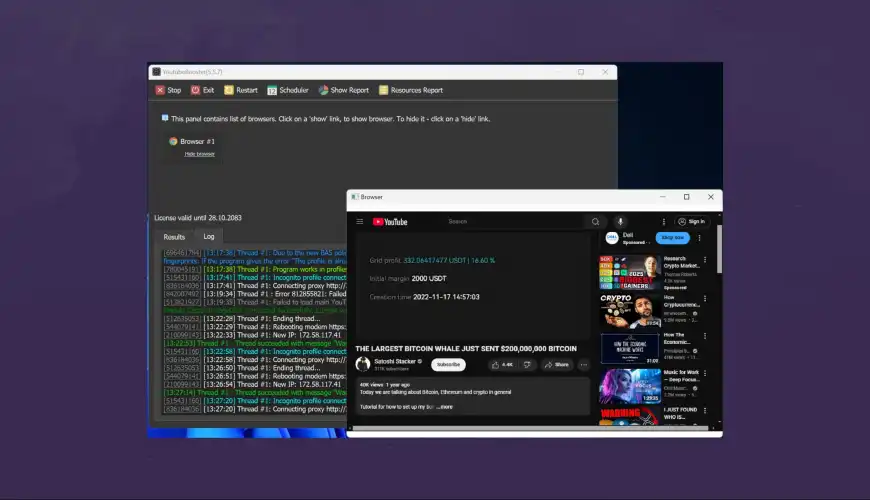Viewport: 870px width, 500px height.
Task: Click Restart in the toolbar
Action: [x=241, y=90]
